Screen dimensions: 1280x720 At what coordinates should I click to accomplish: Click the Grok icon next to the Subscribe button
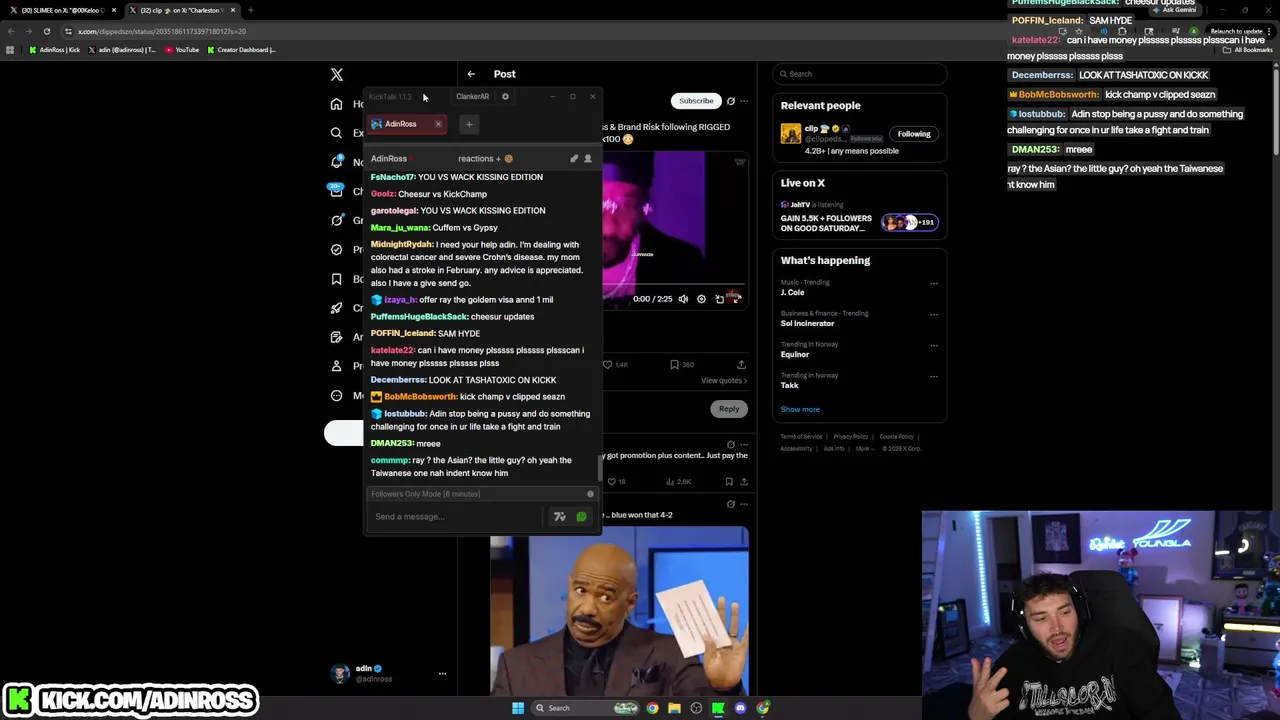point(731,101)
